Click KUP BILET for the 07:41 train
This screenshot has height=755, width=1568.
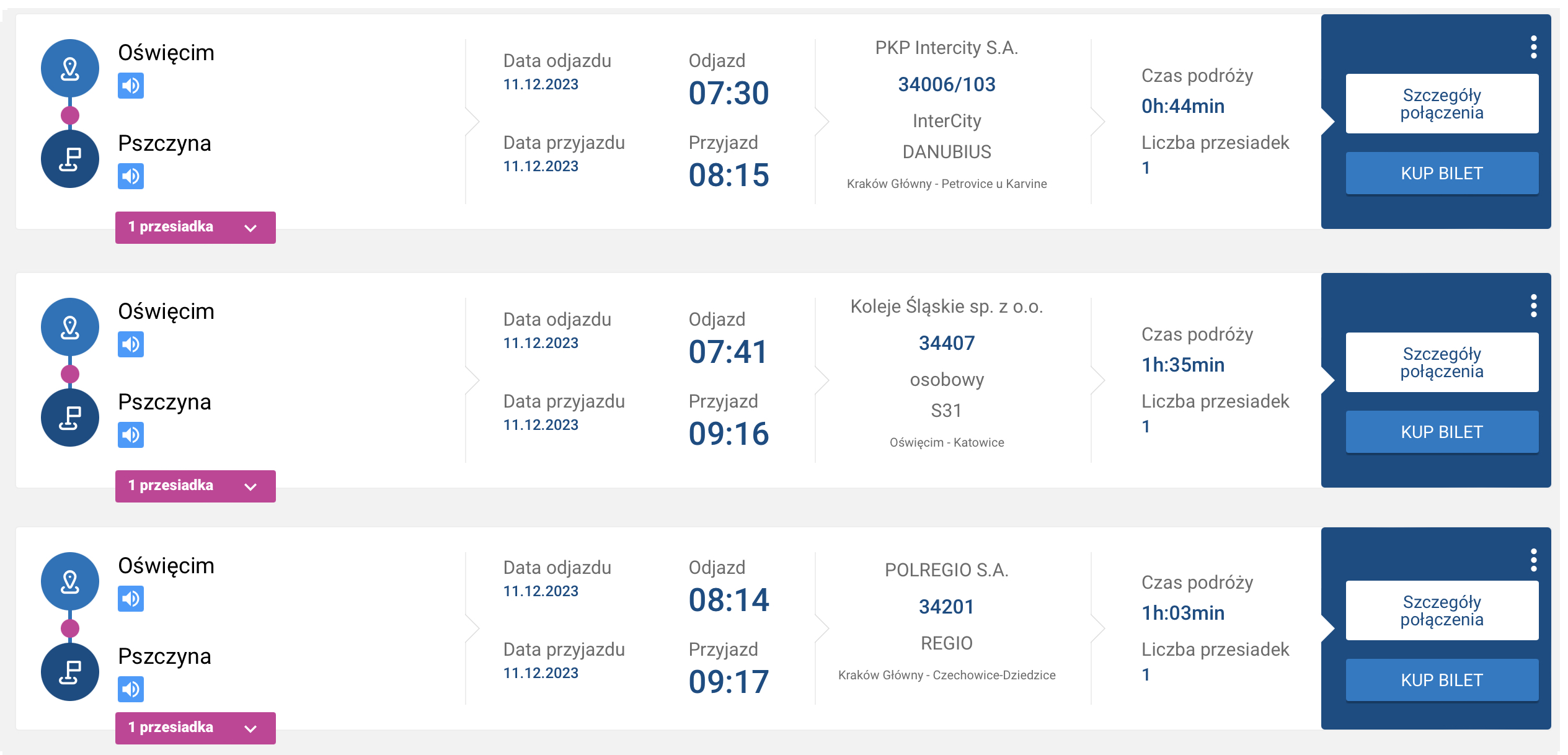pyautogui.click(x=1442, y=432)
